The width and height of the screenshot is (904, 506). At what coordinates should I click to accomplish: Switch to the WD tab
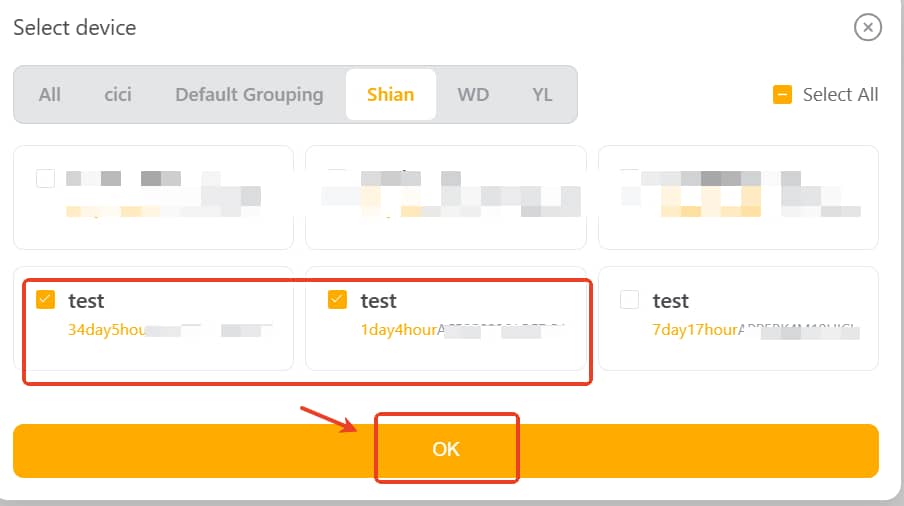pyautogui.click(x=473, y=95)
